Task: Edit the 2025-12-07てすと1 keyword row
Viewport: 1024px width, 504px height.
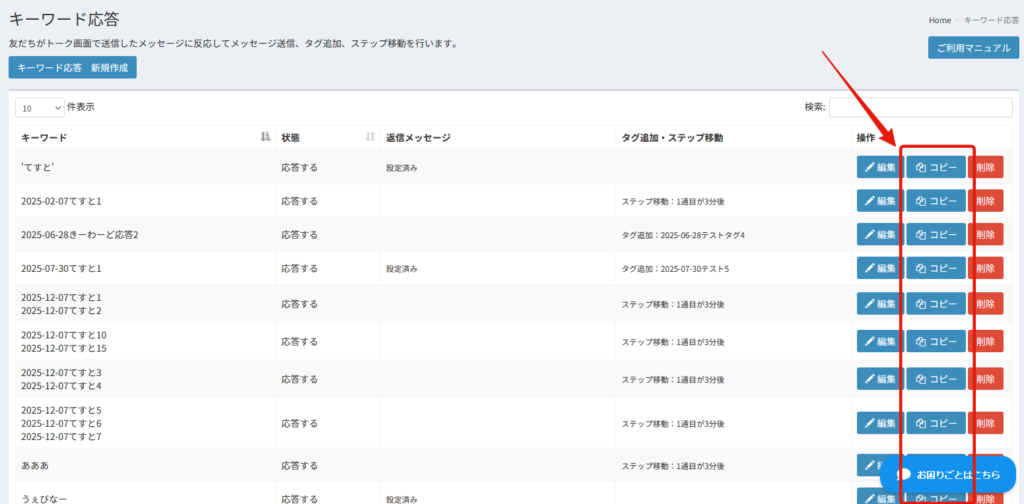Action: (879, 303)
